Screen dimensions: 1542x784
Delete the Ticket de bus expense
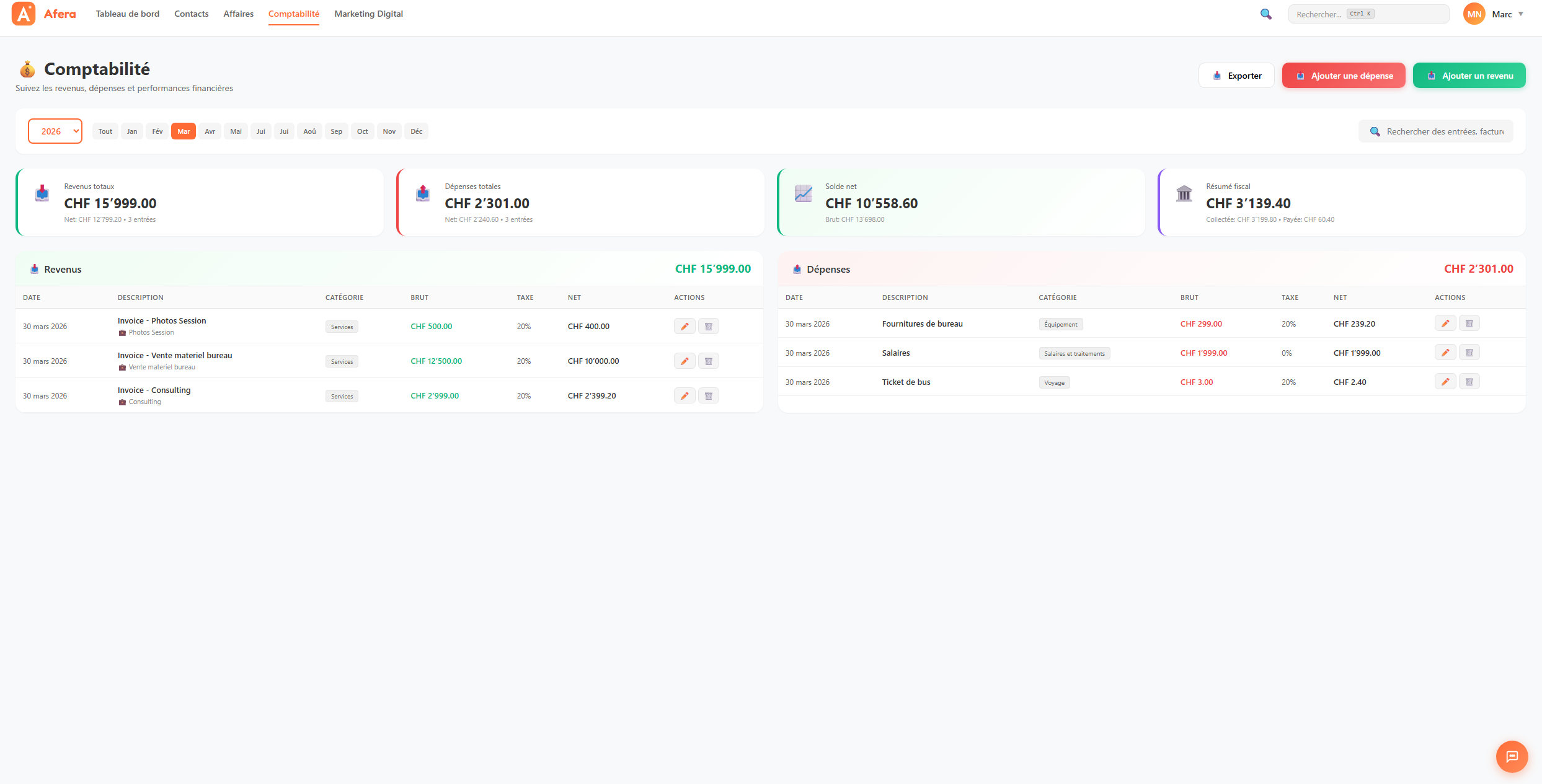click(x=1469, y=382)
